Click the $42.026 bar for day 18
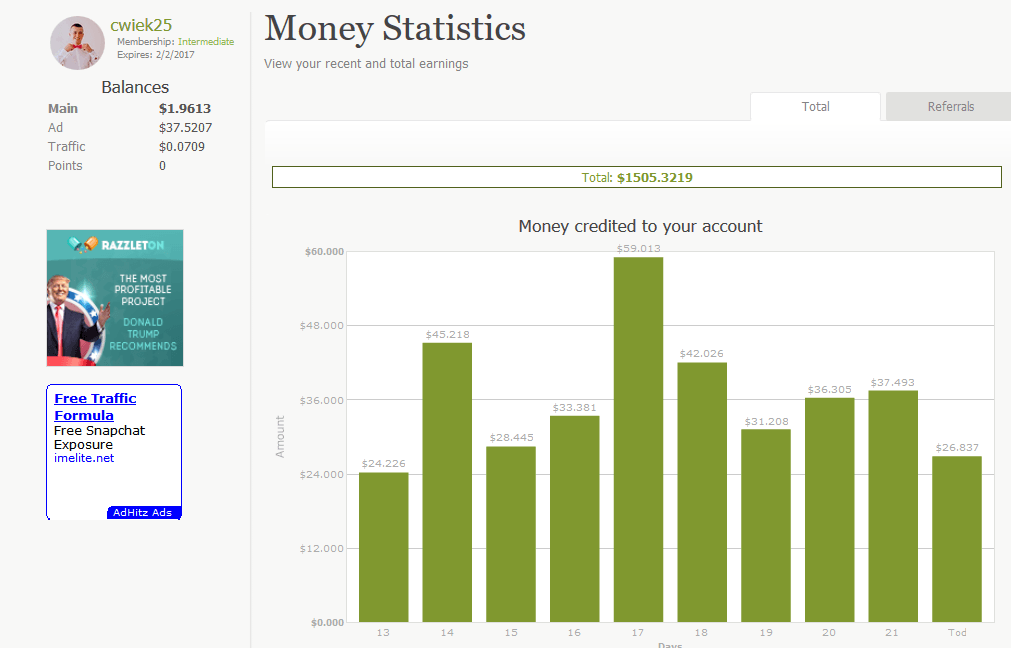 tap(702, 492)
